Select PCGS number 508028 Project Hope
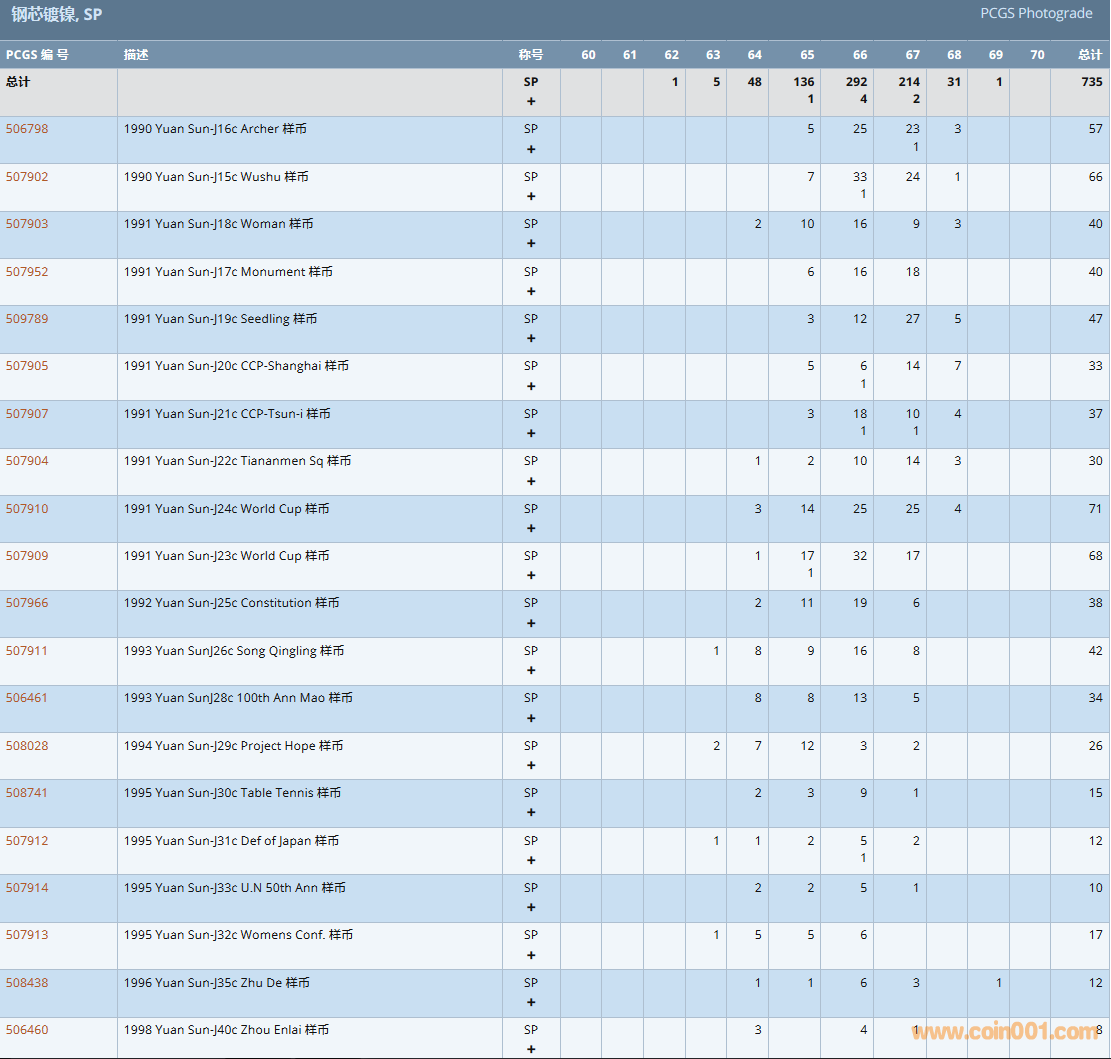The width and height of the screenshot is (1111, 1059). (x=27, y=746)
